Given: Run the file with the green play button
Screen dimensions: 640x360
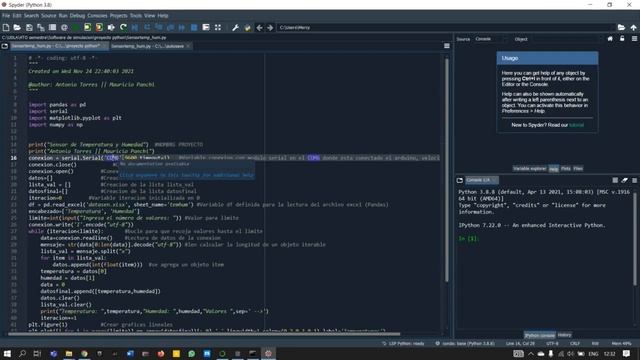Looking at the screenshot, I should coord(76,27).
